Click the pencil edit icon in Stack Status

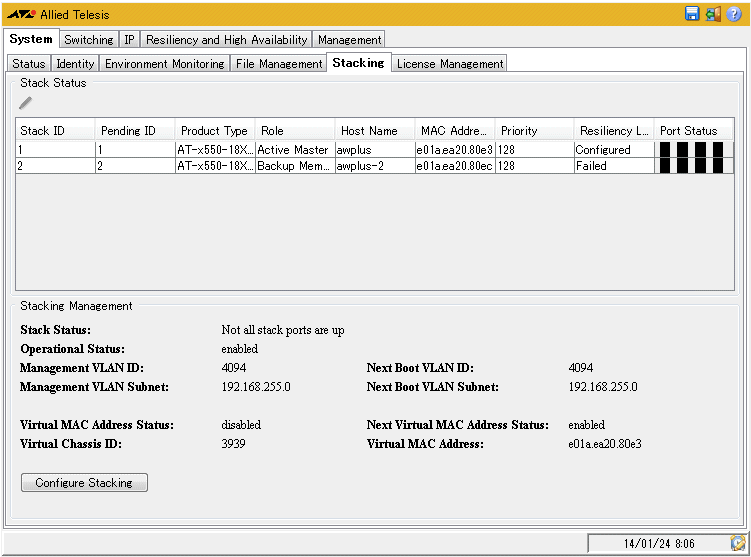[x=25, y=102]
